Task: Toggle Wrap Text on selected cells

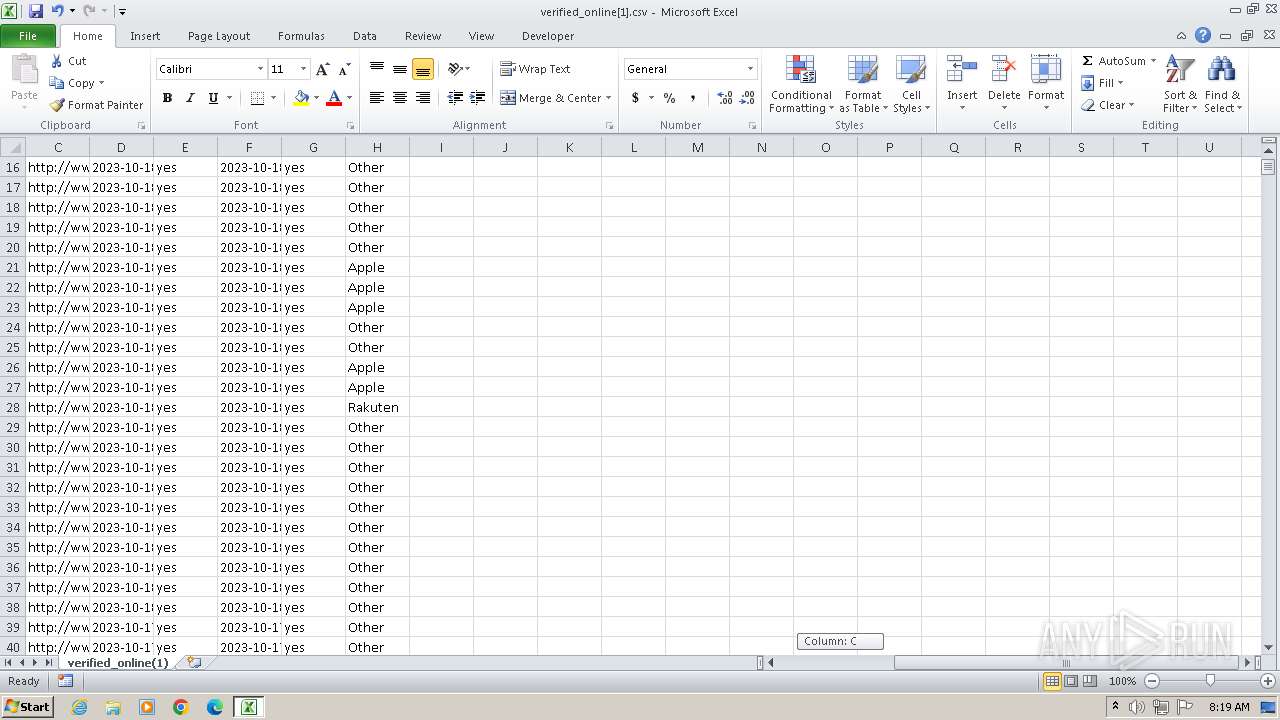Action: [x=535, y=69]
